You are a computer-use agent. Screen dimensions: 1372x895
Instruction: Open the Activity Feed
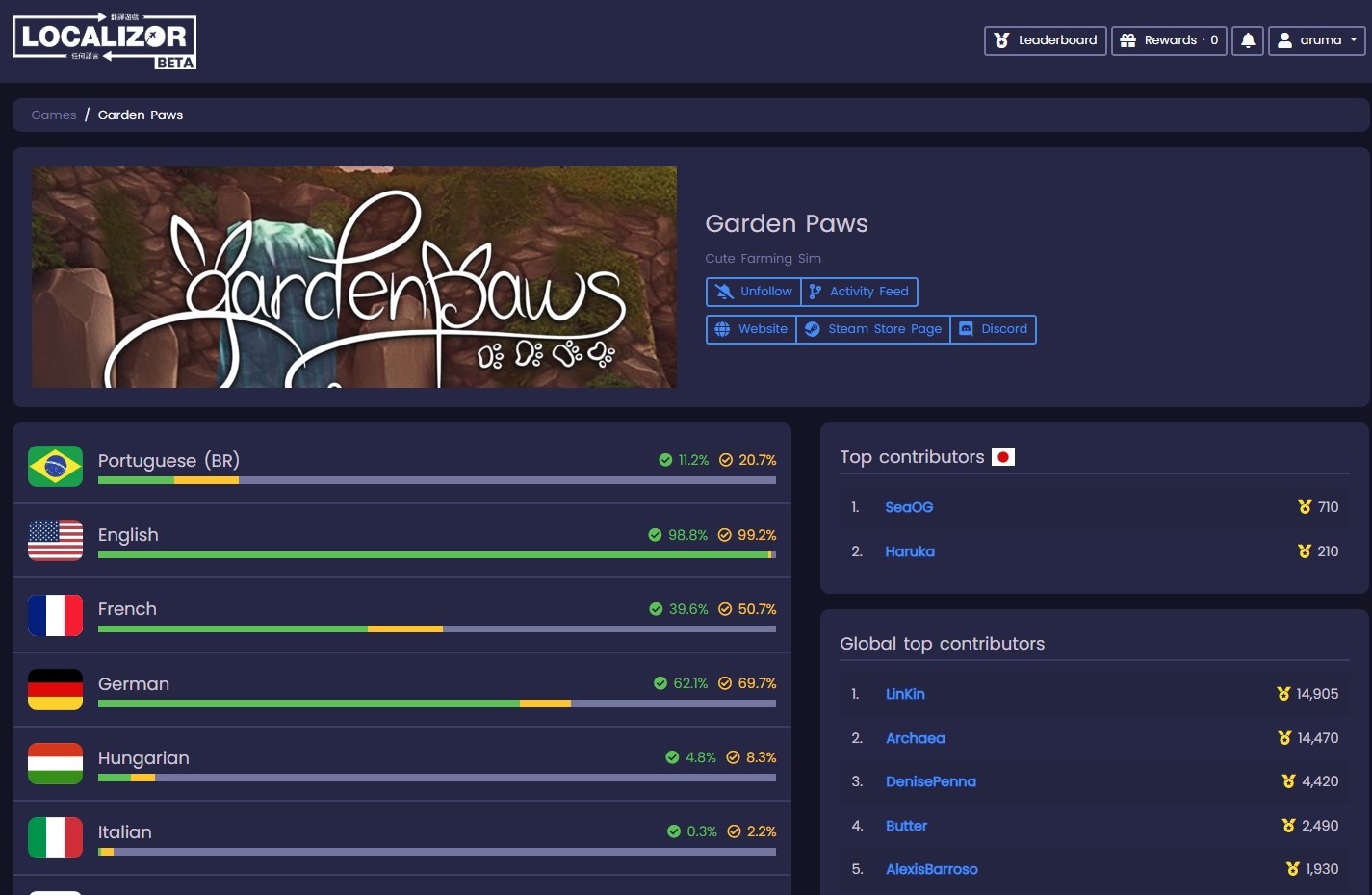[x=859, y=292]
